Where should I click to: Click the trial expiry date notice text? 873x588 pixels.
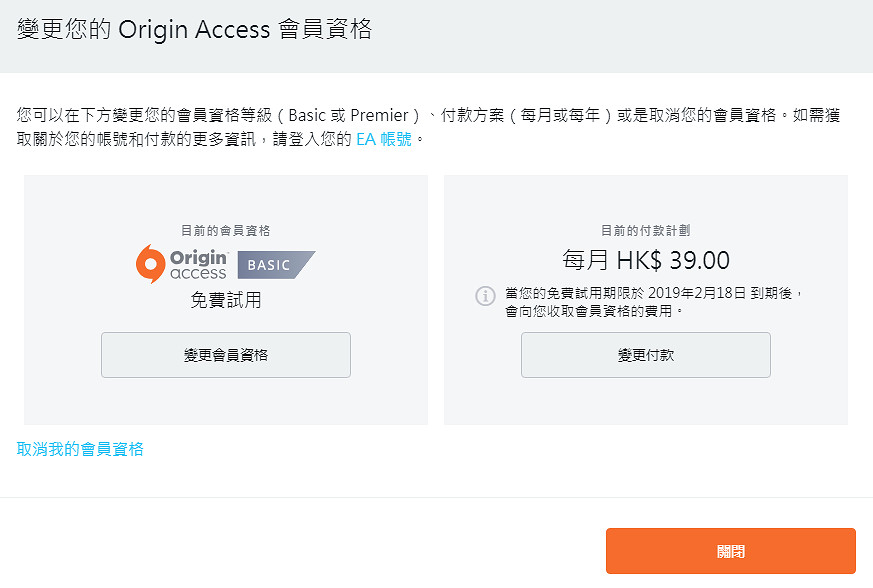click(655, 293)
